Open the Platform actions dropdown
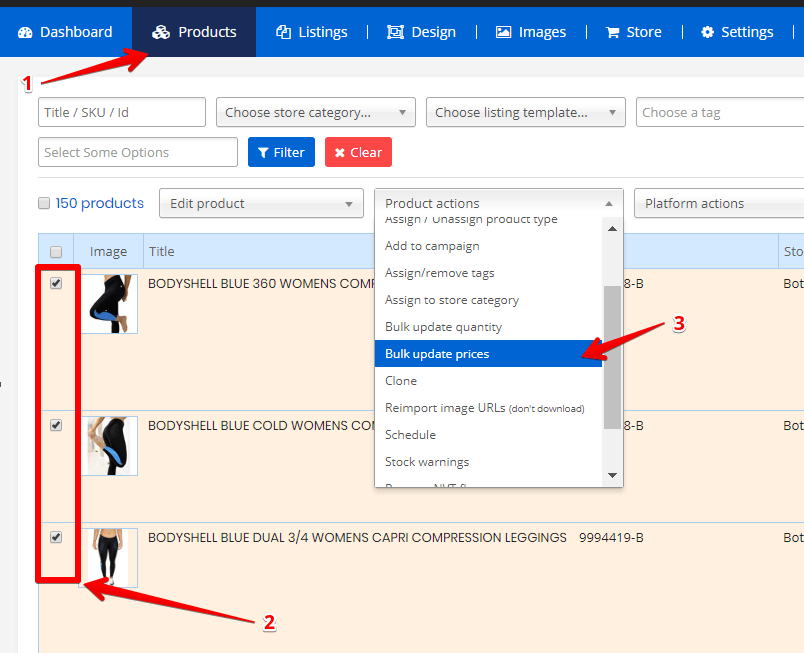The height and width of the screenshot is (653, 804). click(x=719, y=203)
